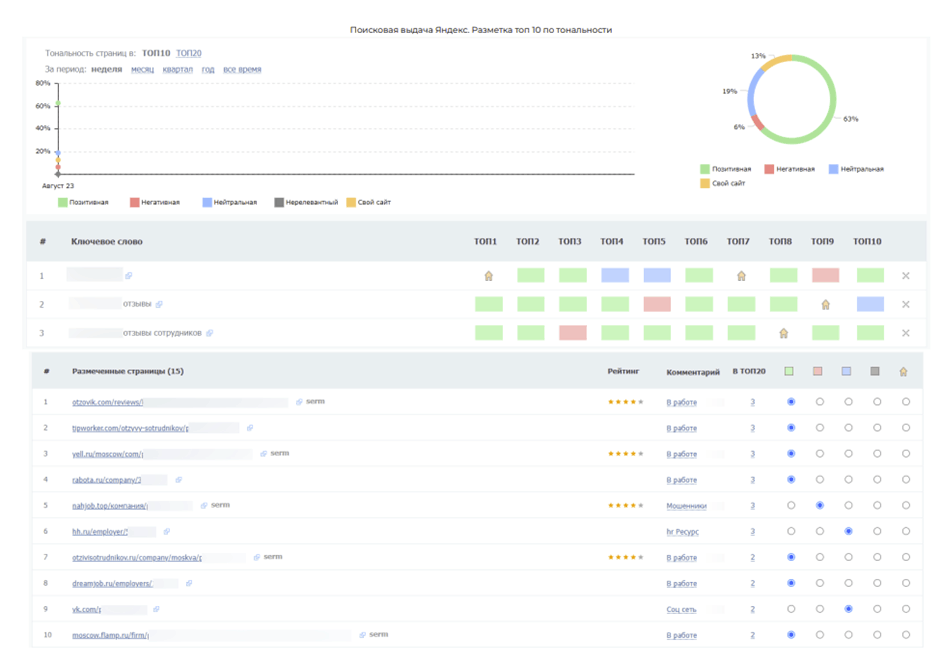Click the red negative cell in row 3 ТОП3
This screenshot has width=940, height=665.
[x=573, y=333]
